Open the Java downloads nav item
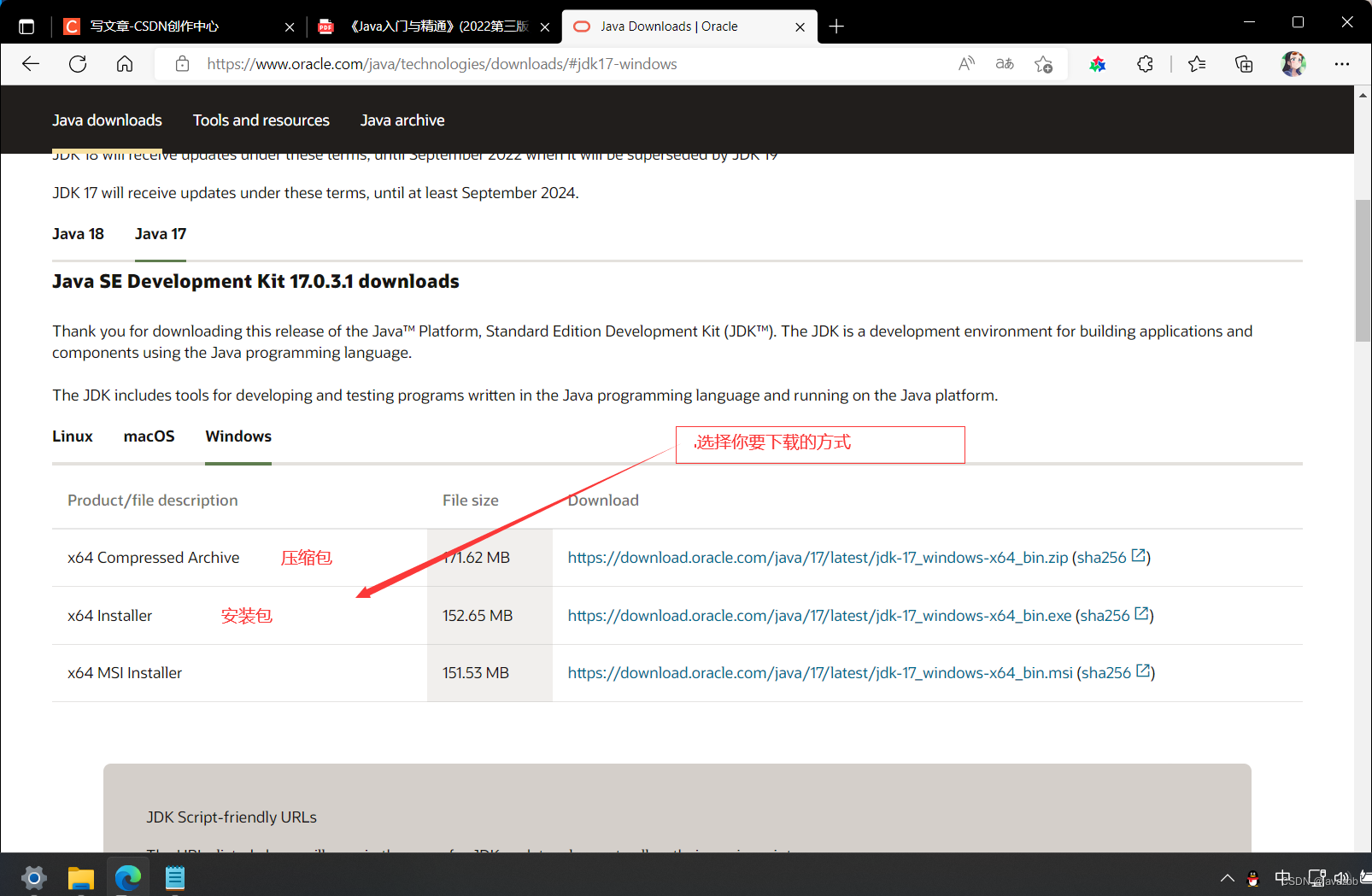 click(107, 120)
